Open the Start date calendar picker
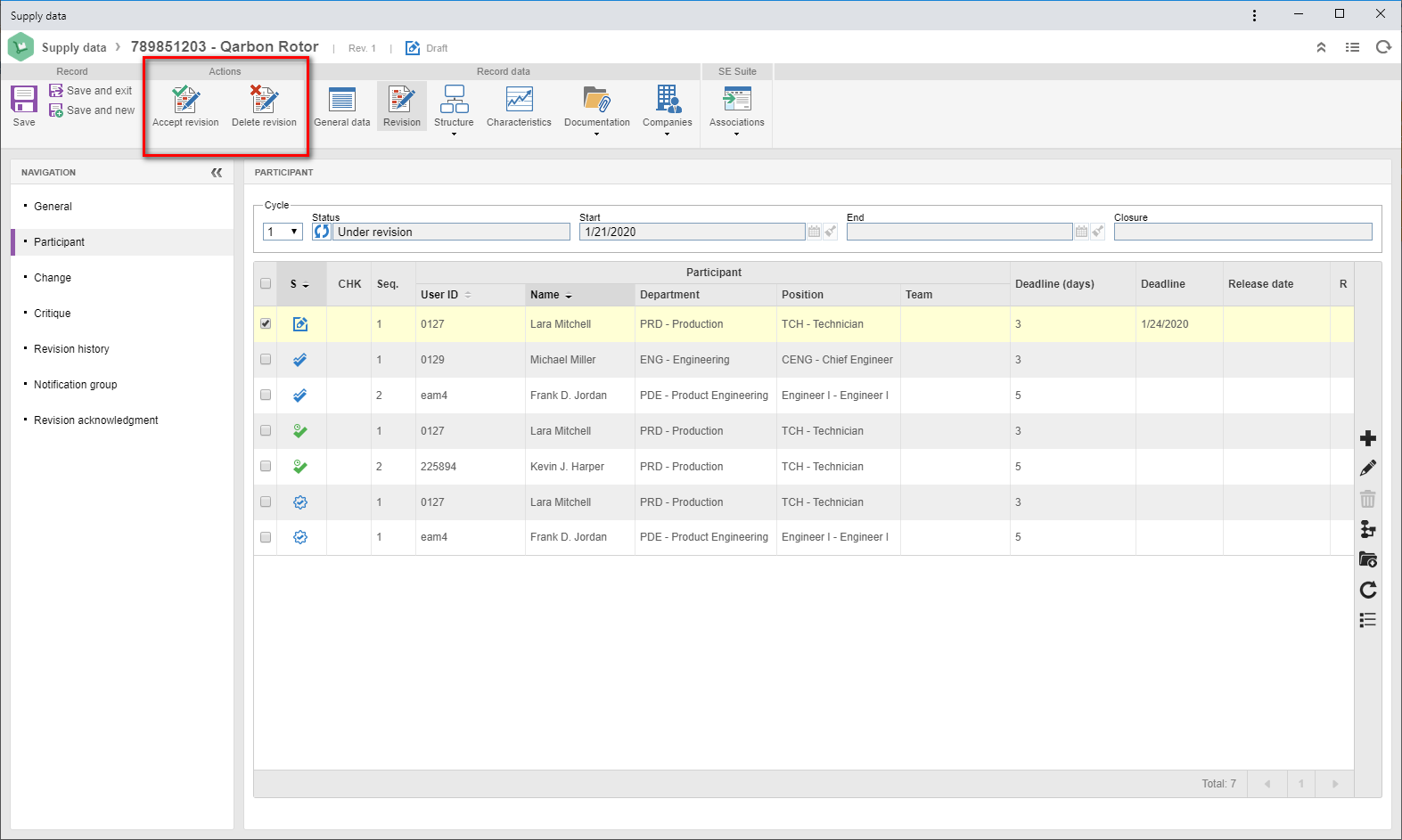1402x840 pixels. [x=814, y=232]
